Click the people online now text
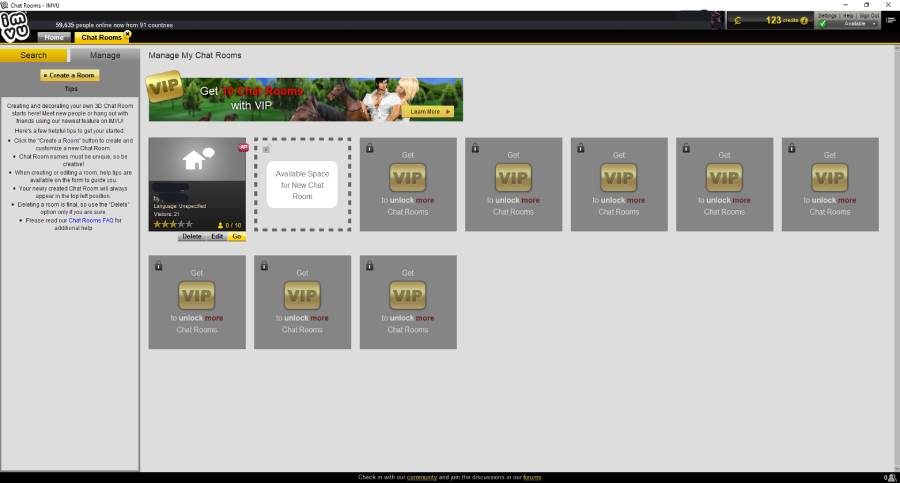Screen dimensions: 900x483 click(114, 25)
